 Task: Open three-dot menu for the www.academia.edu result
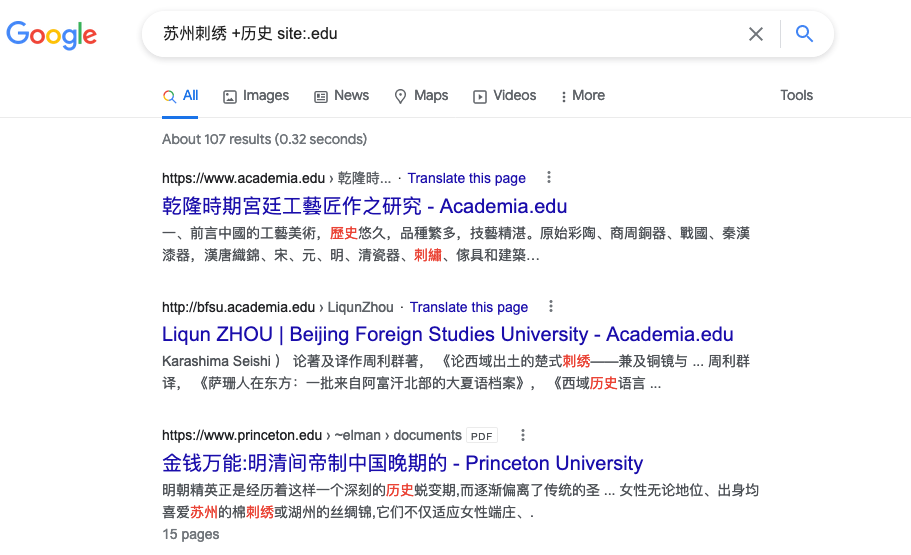(548, 178)
